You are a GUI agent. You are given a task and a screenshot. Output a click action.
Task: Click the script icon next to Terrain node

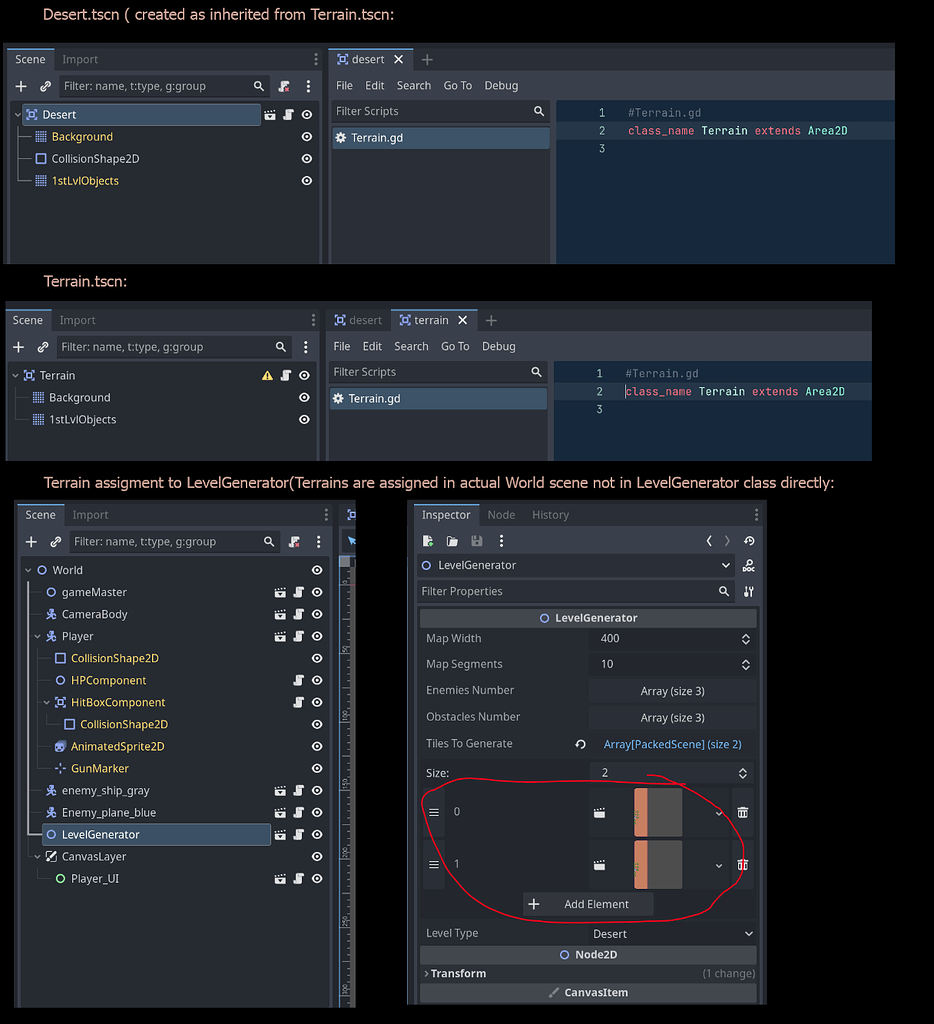tap(285, 375)
